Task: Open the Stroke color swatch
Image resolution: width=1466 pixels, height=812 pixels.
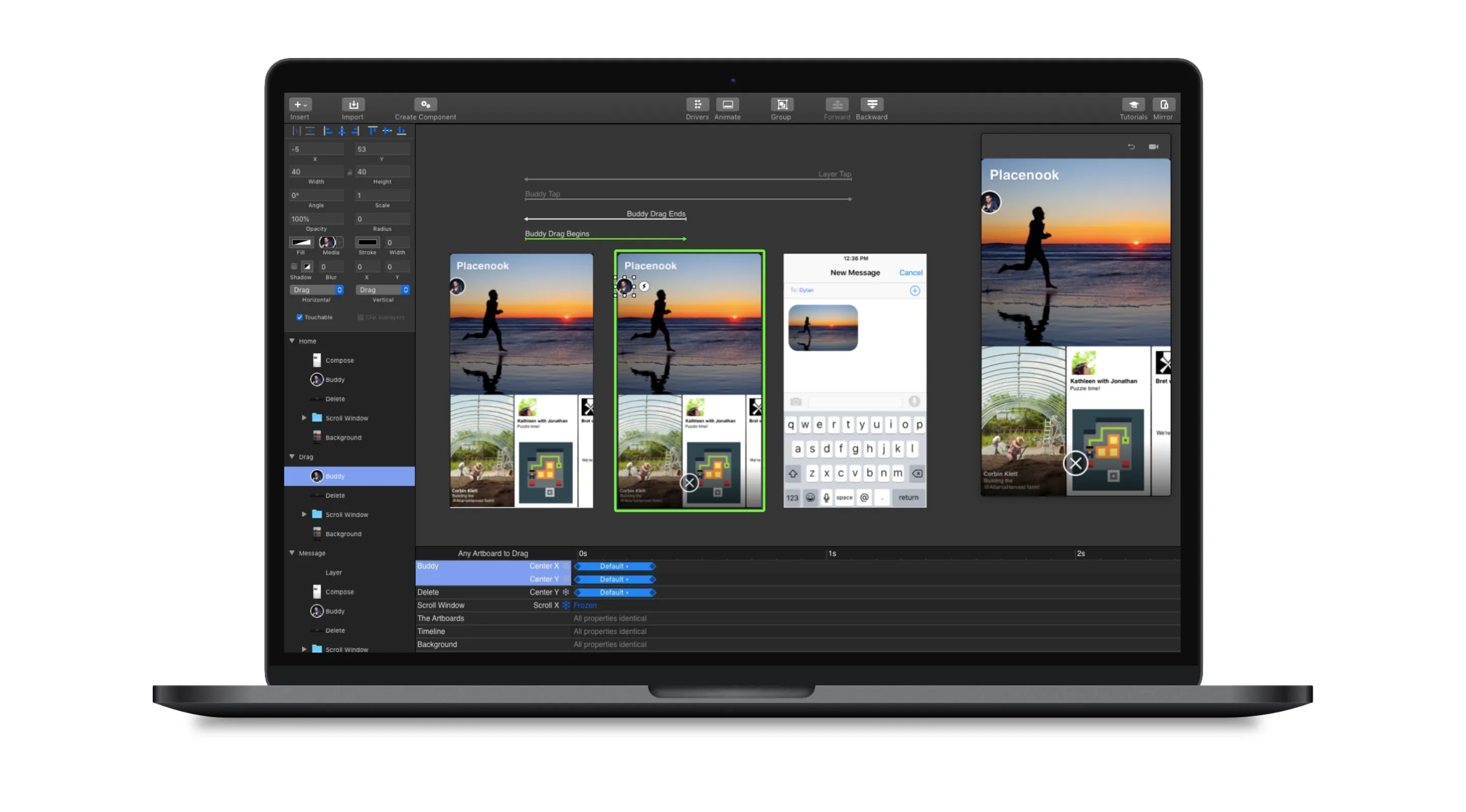Action: (367, 243)
